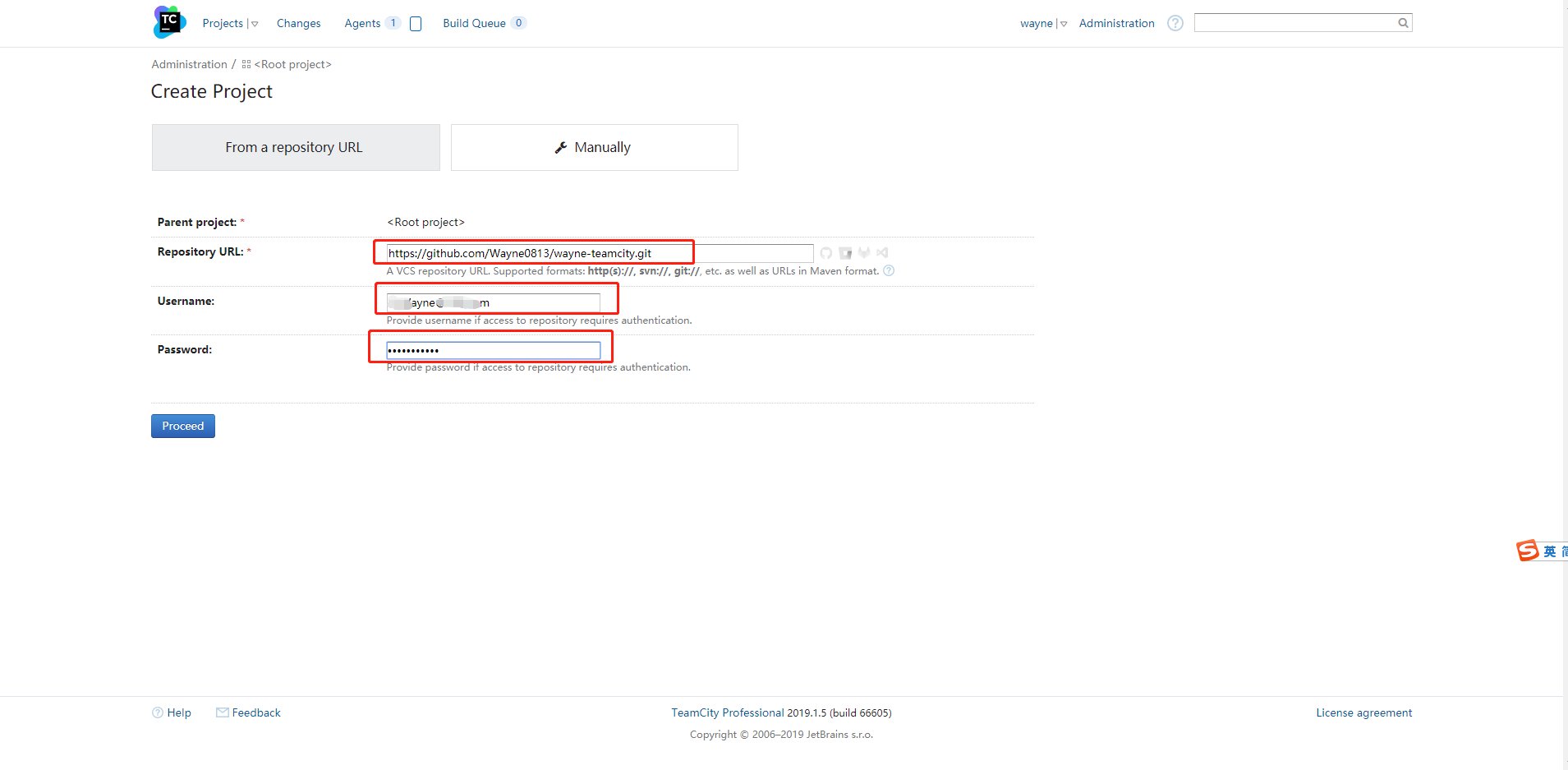Open the Changes page
Image resolution: width=1568 pixels, height=770 pixels.
pos(298,23)
